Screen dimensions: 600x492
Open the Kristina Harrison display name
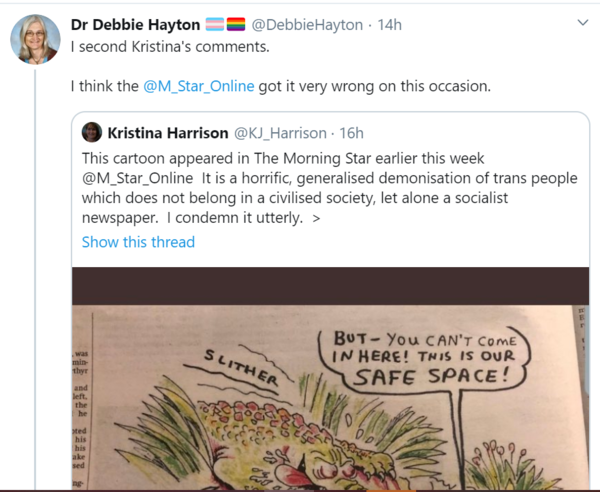(x=167, y=133)
